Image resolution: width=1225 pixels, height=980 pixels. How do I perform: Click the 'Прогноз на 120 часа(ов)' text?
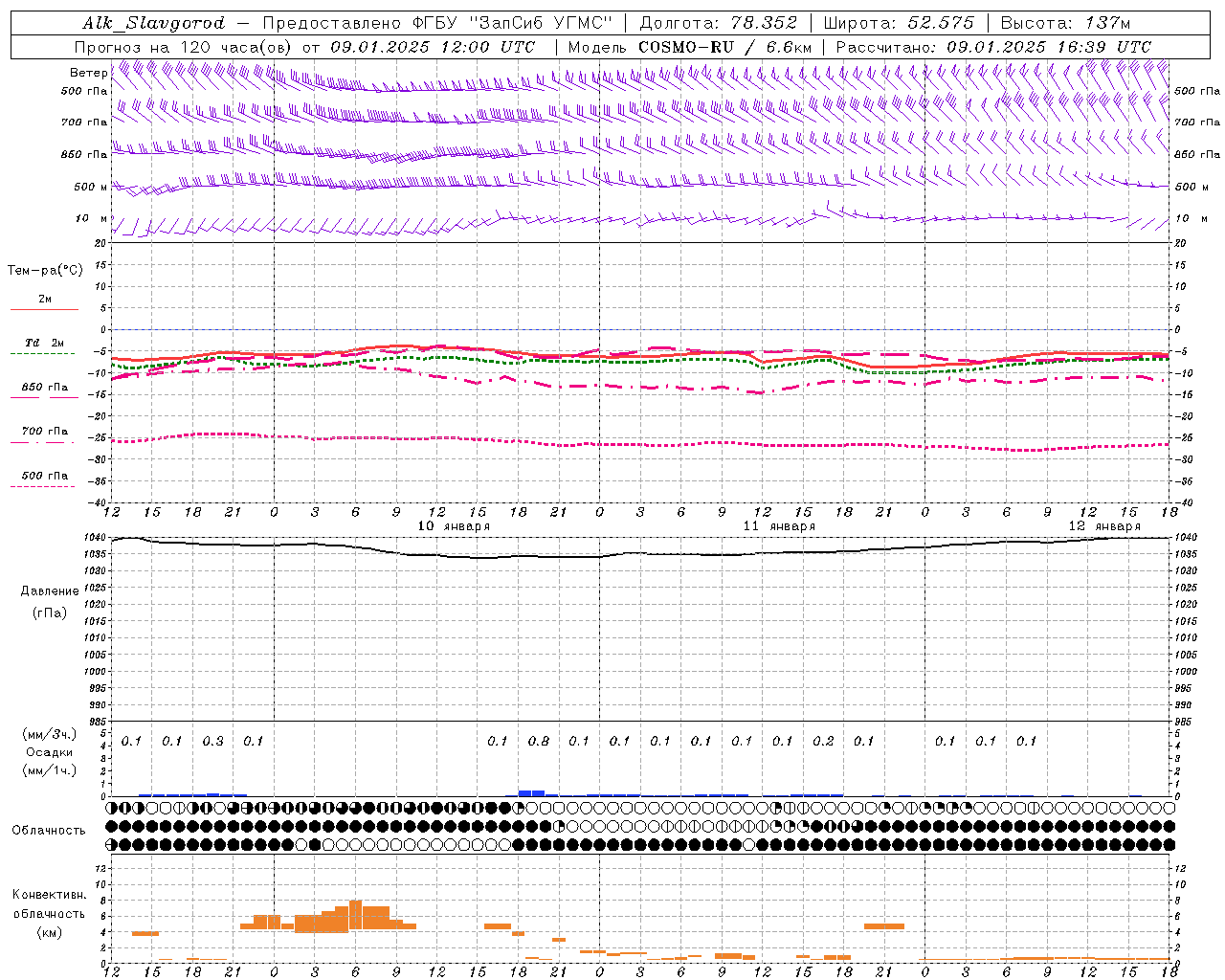(x=183, y=47)
